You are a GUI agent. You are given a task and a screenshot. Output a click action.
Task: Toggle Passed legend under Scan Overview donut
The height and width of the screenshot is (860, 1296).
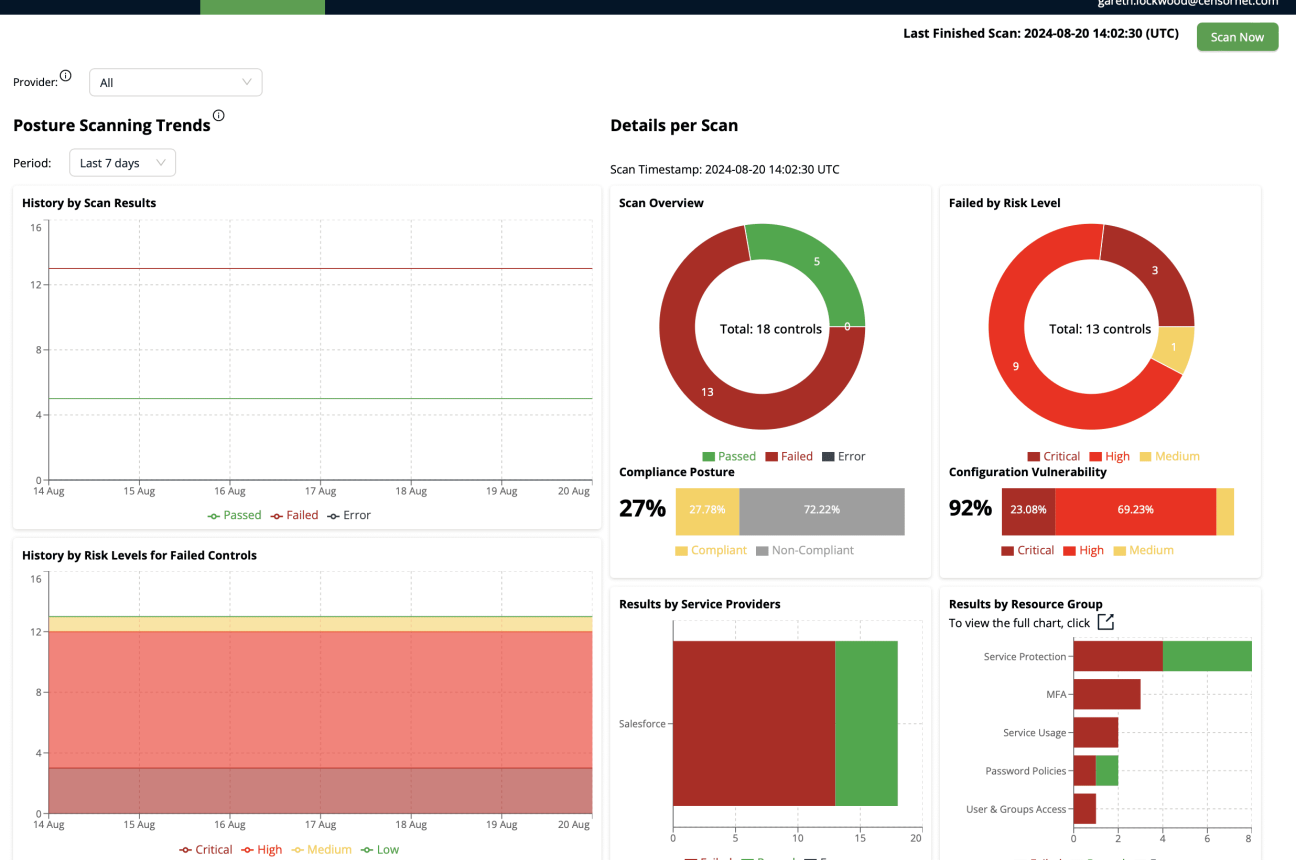pyautogui.click(x=729, y=457)
